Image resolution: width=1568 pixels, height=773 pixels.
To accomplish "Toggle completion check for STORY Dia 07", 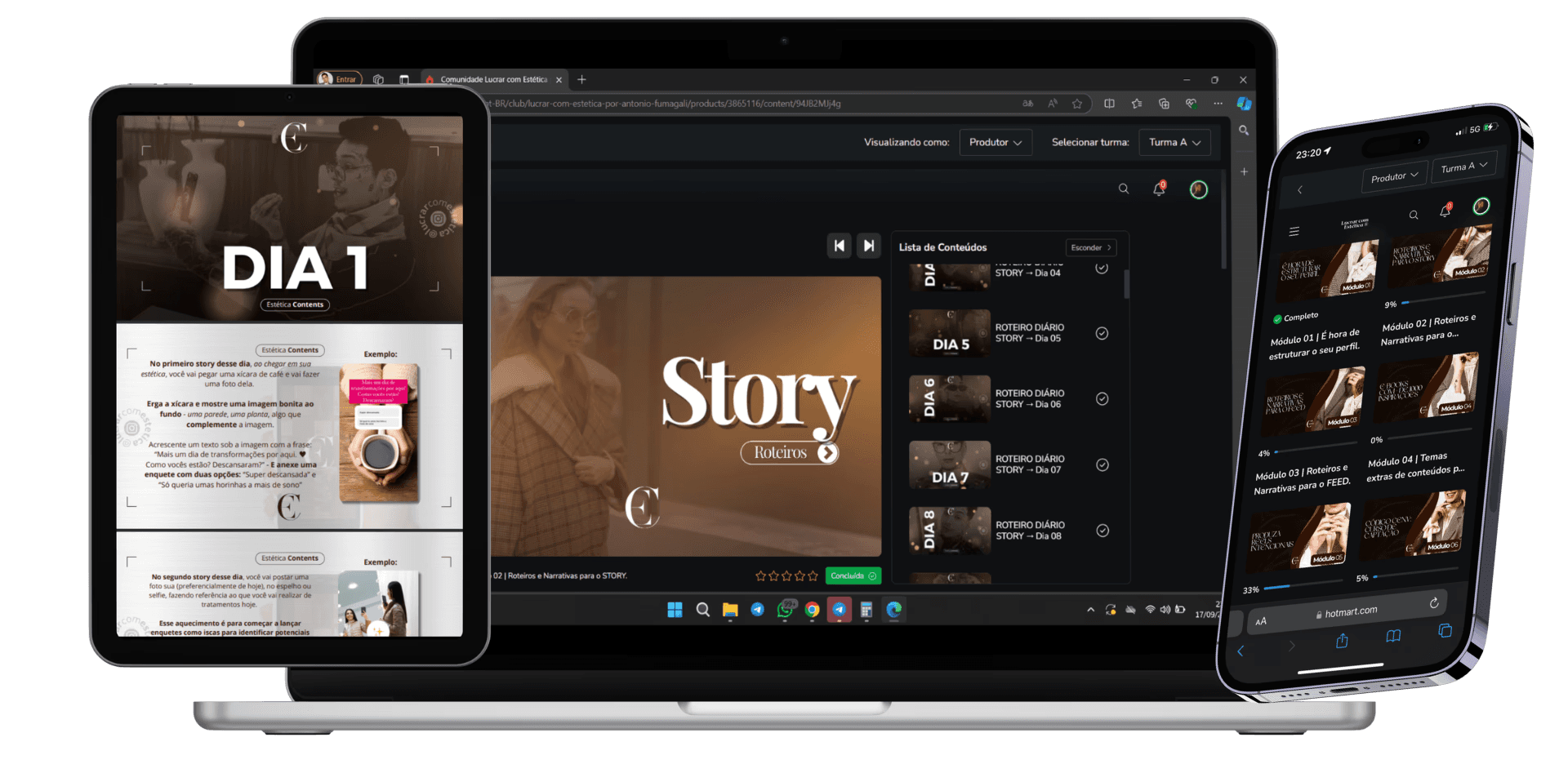I will coord(1102,465).
